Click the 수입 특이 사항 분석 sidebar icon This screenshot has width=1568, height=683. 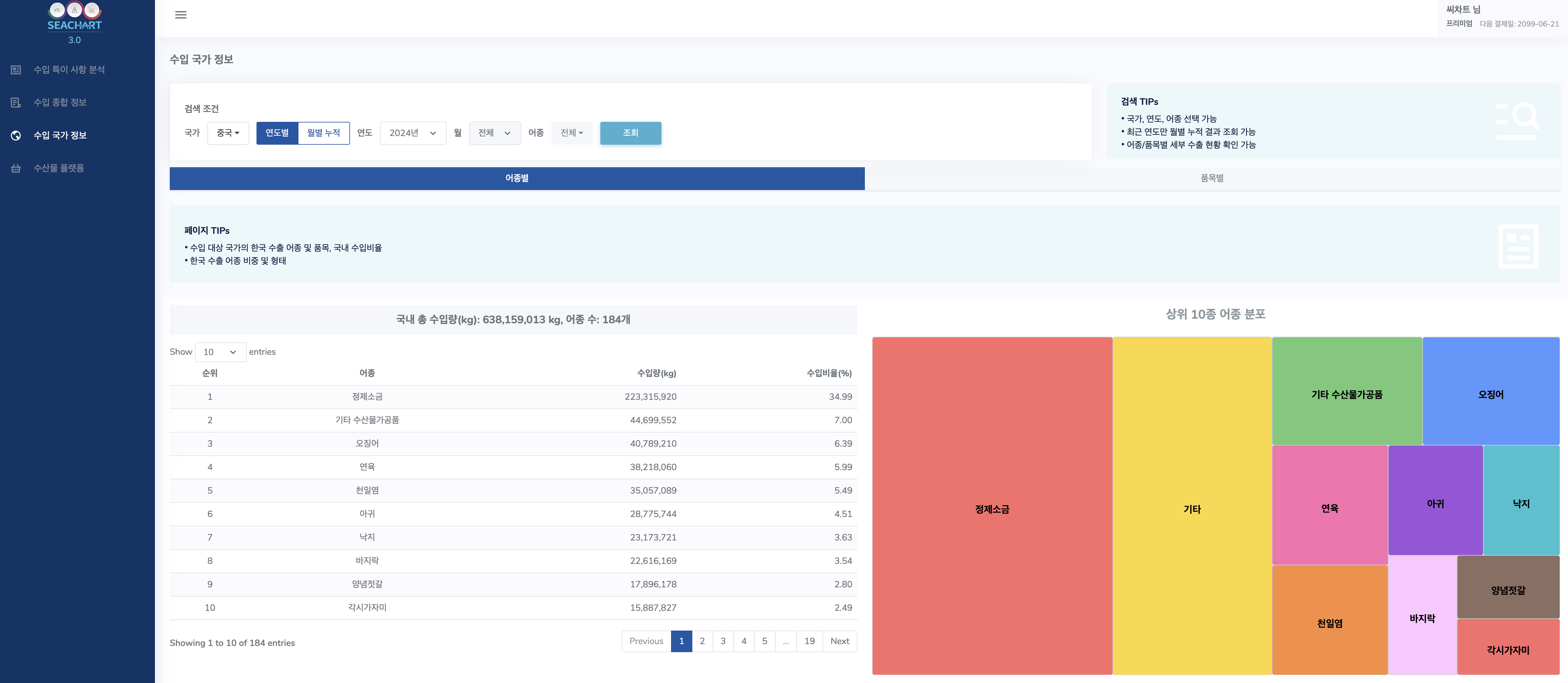pos(16,70)
